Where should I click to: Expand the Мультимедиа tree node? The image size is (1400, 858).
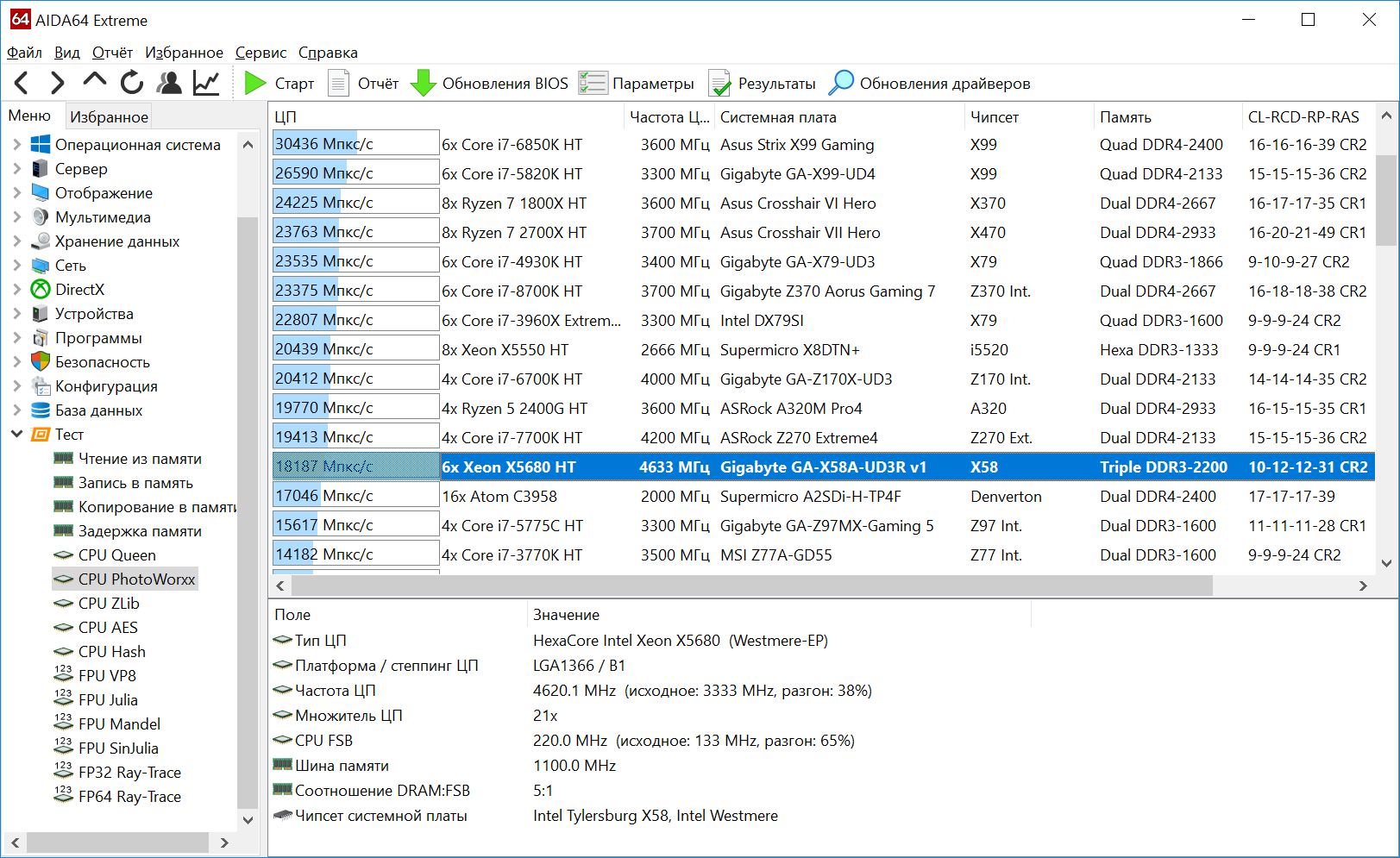[x=16, y=217]
